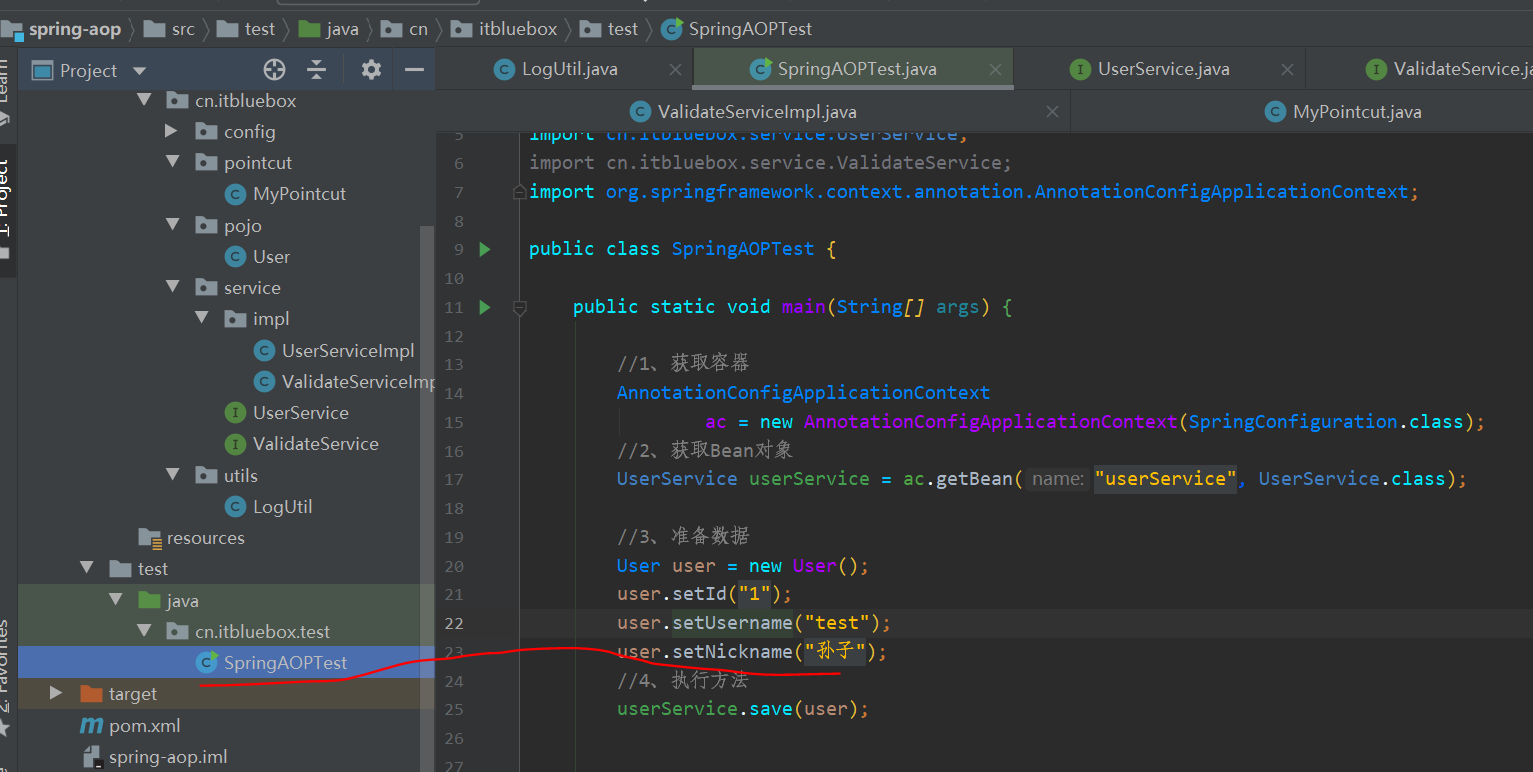Collapse the cn.itbluebox.test package
The width and height of the screenshot is (1533, 772).
[145, 631]
